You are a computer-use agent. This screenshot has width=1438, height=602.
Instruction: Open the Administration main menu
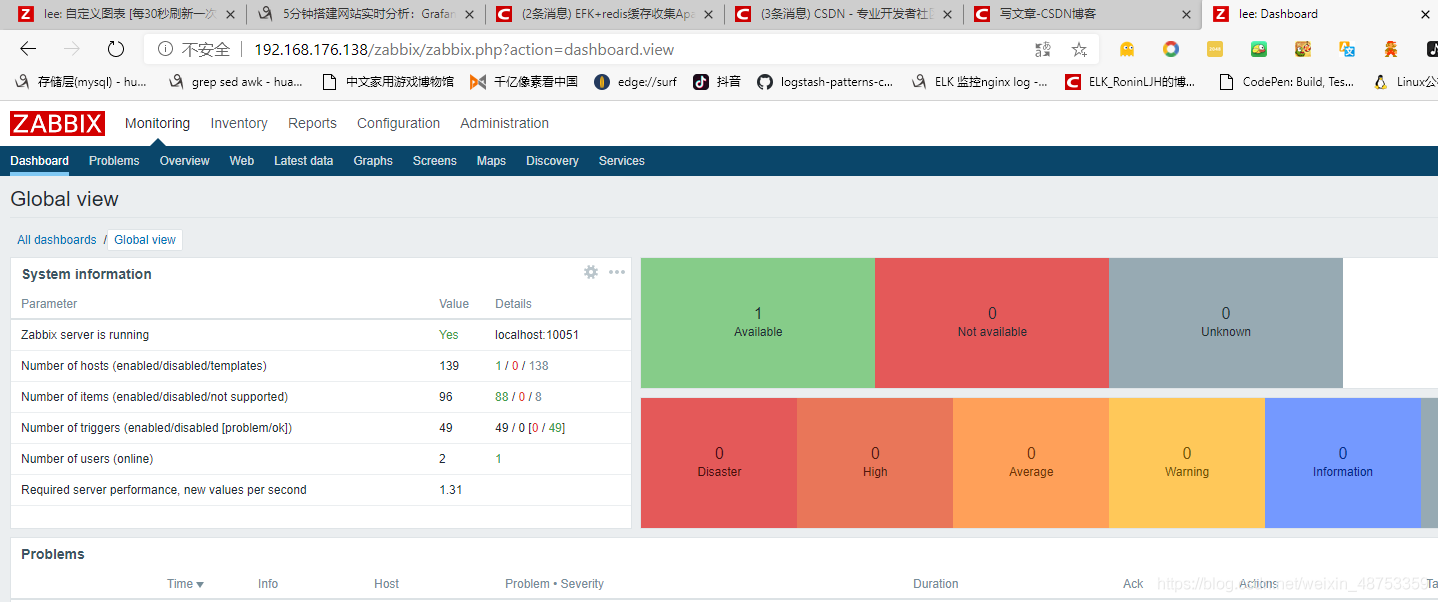tap(504, 123)
